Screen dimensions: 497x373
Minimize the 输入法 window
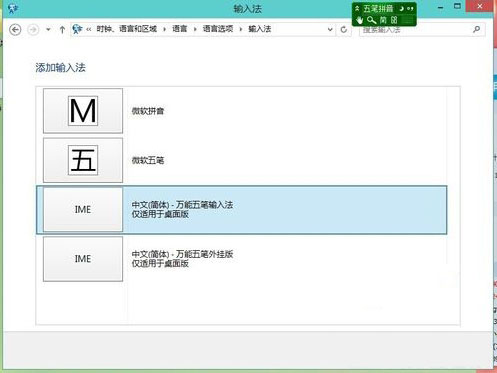click(440, 7)
